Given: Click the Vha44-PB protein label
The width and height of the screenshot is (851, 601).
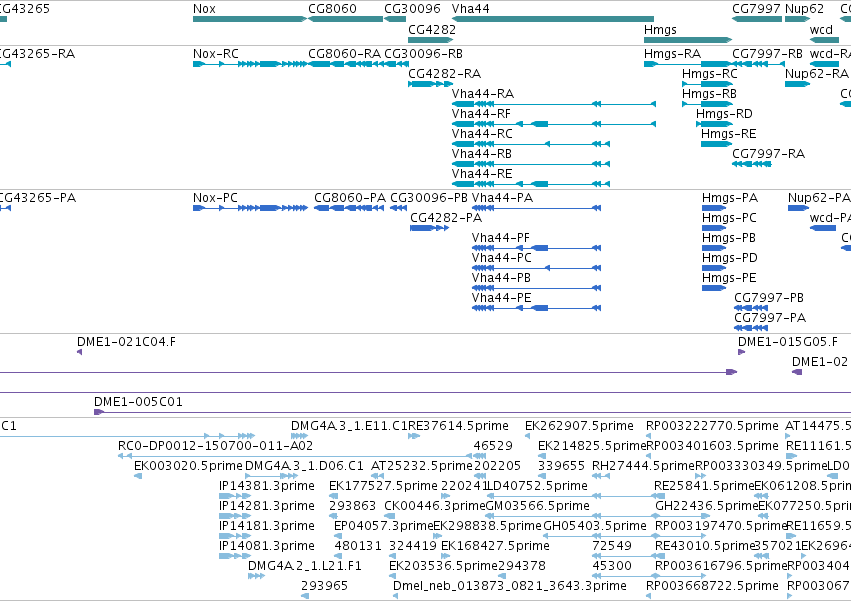Looking at the screenshot, I should (501, 279).
